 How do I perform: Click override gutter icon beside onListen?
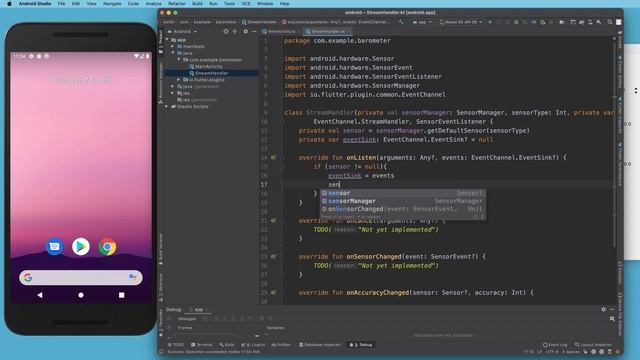point(273,158)
